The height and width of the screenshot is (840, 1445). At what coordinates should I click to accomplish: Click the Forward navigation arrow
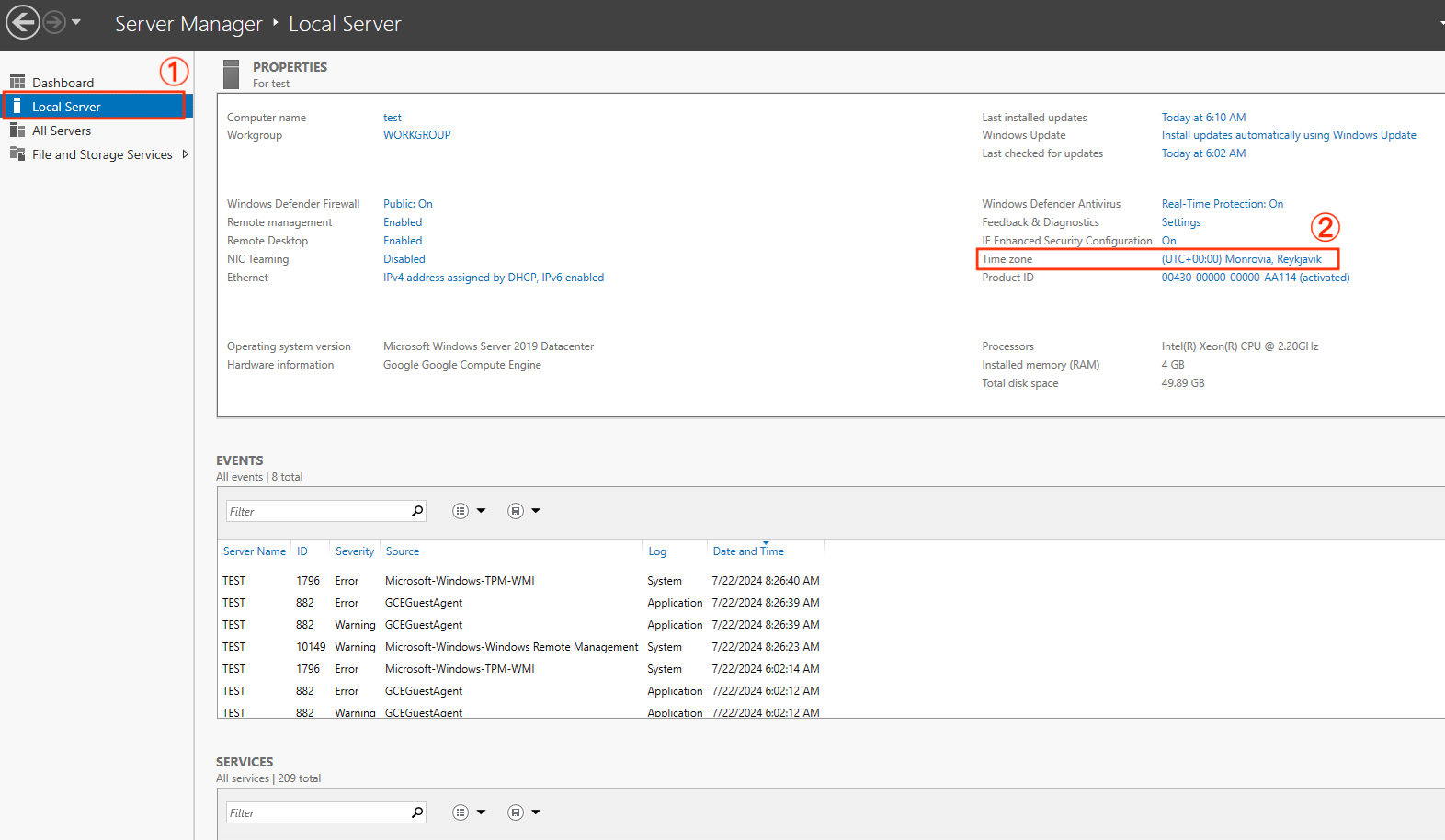[54, 22]
